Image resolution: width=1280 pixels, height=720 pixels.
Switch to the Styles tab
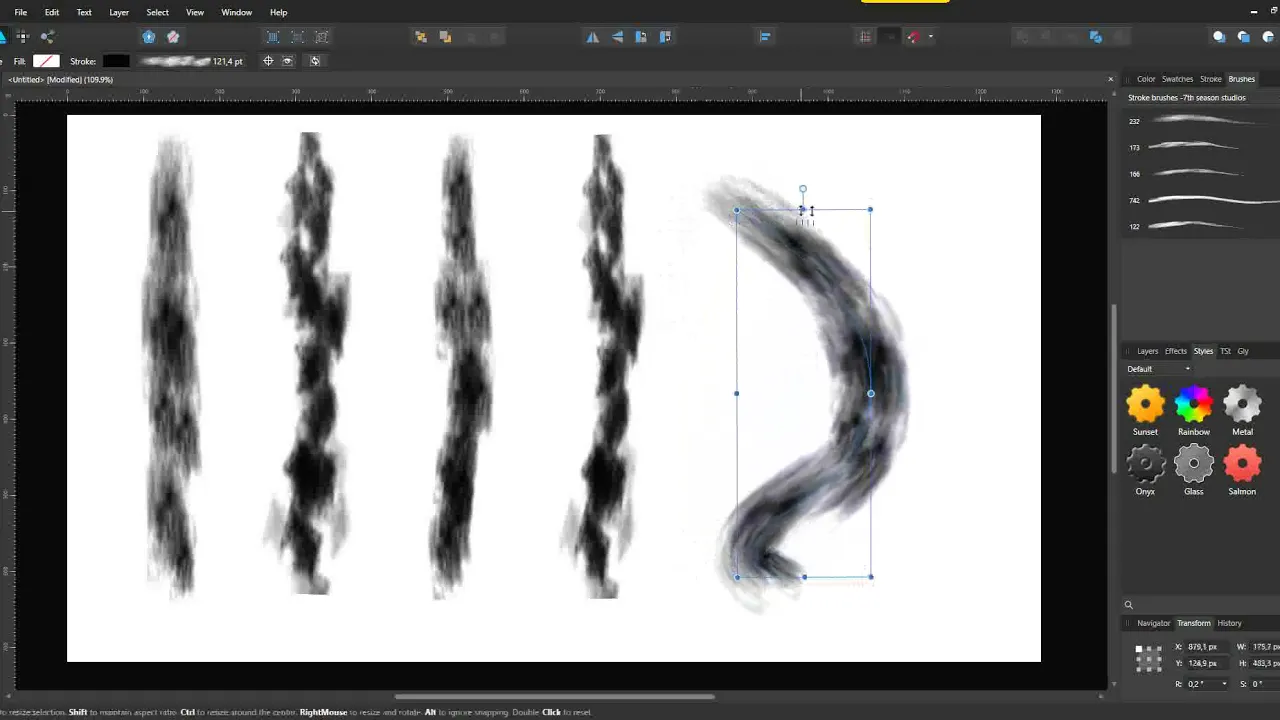point(1203,351)
